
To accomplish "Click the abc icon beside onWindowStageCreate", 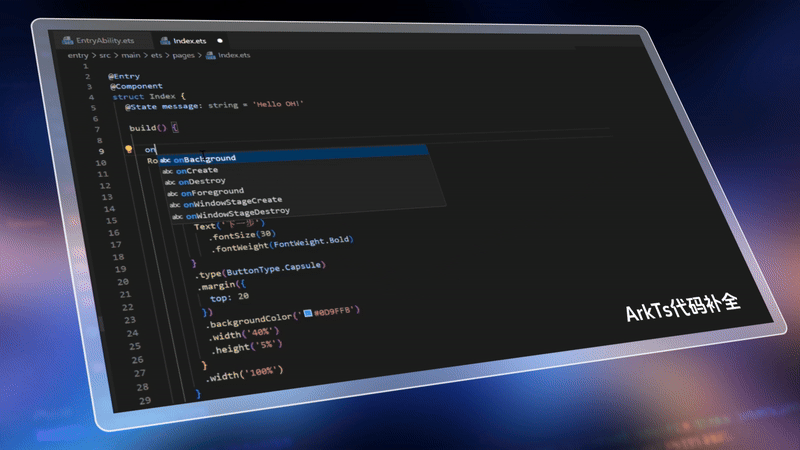I will click(x=175, y=205).
